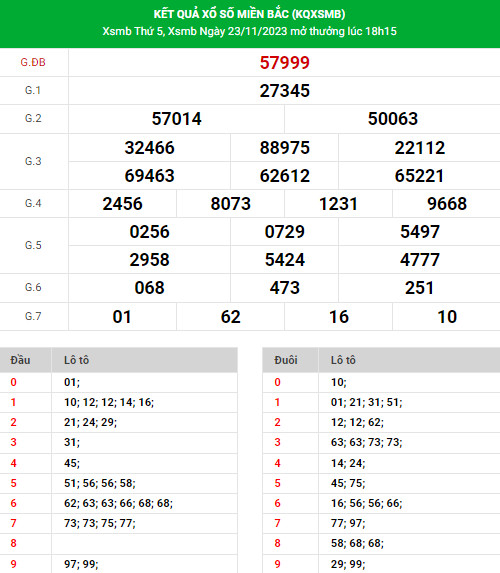500x573 pixels.
Task: Click the header title KẾT QUẢ XỔ SỐ MIỀN BẮC
Action: click(249, 14)
